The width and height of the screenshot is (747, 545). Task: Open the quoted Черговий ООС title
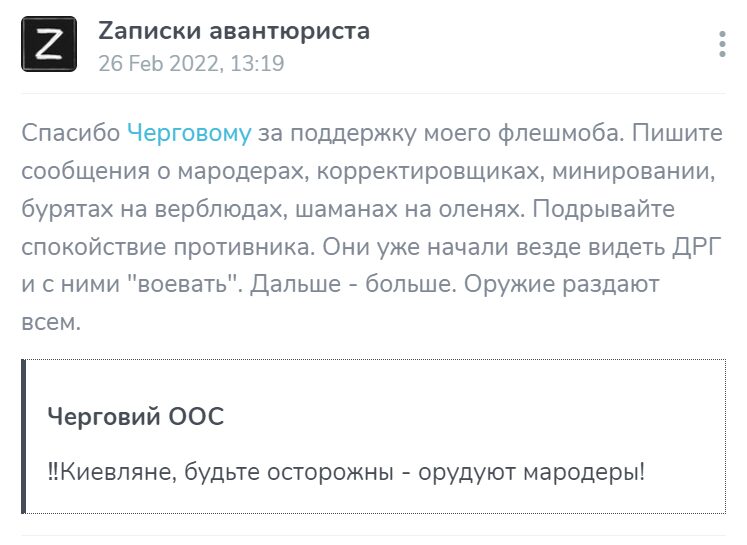point(136,418)
